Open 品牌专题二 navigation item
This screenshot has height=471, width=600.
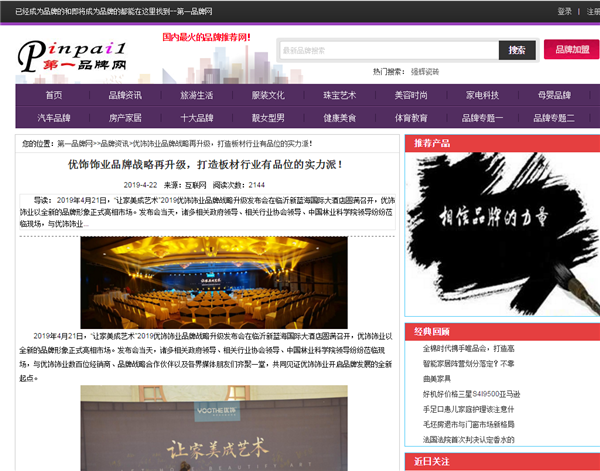[554, 118]
